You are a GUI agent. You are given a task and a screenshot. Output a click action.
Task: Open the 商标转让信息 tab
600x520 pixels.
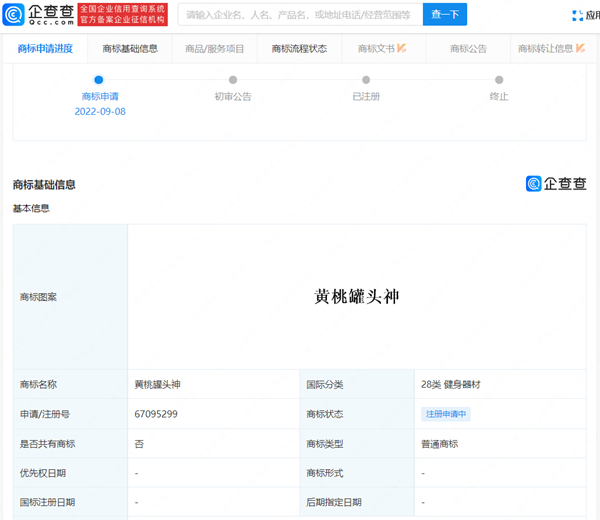552,49
